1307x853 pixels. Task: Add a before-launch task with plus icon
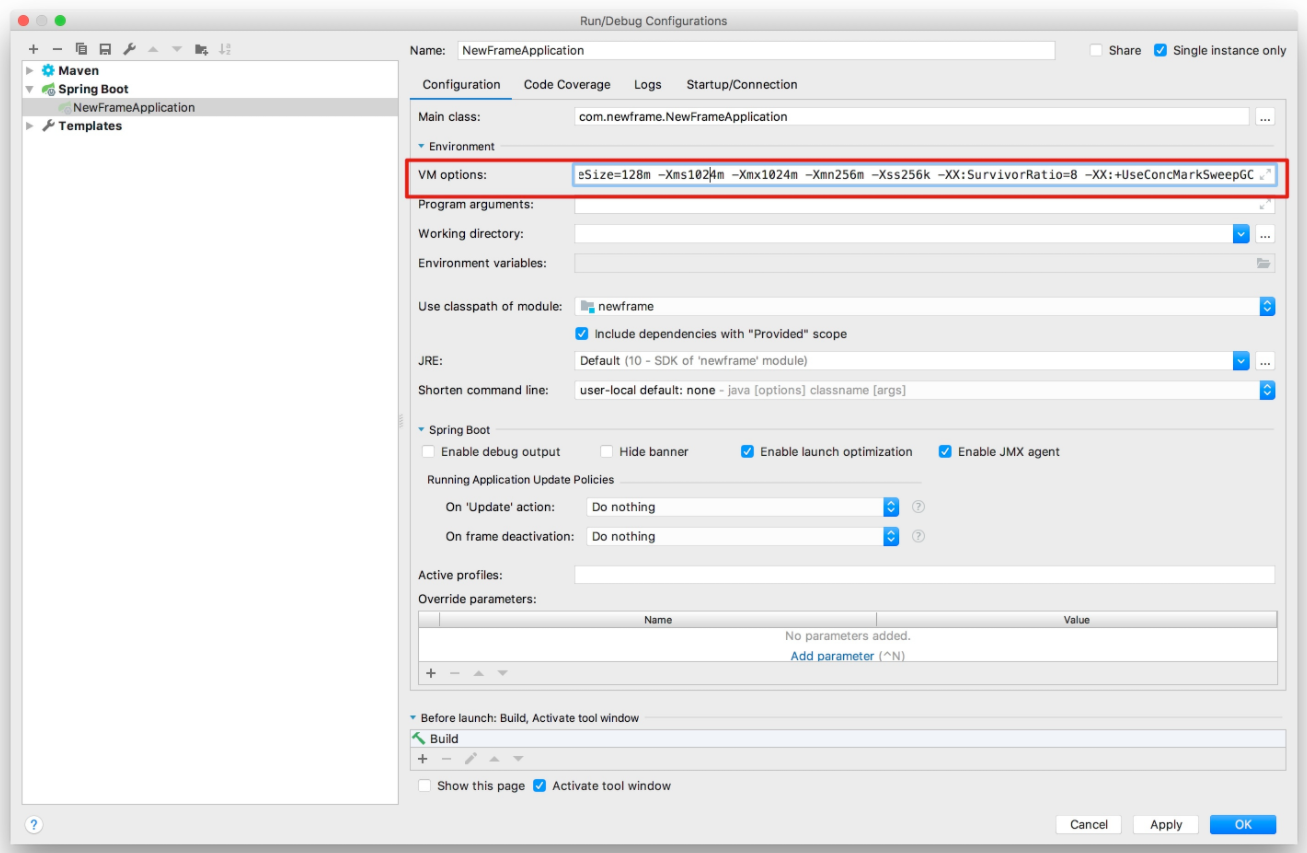(422, 759)
